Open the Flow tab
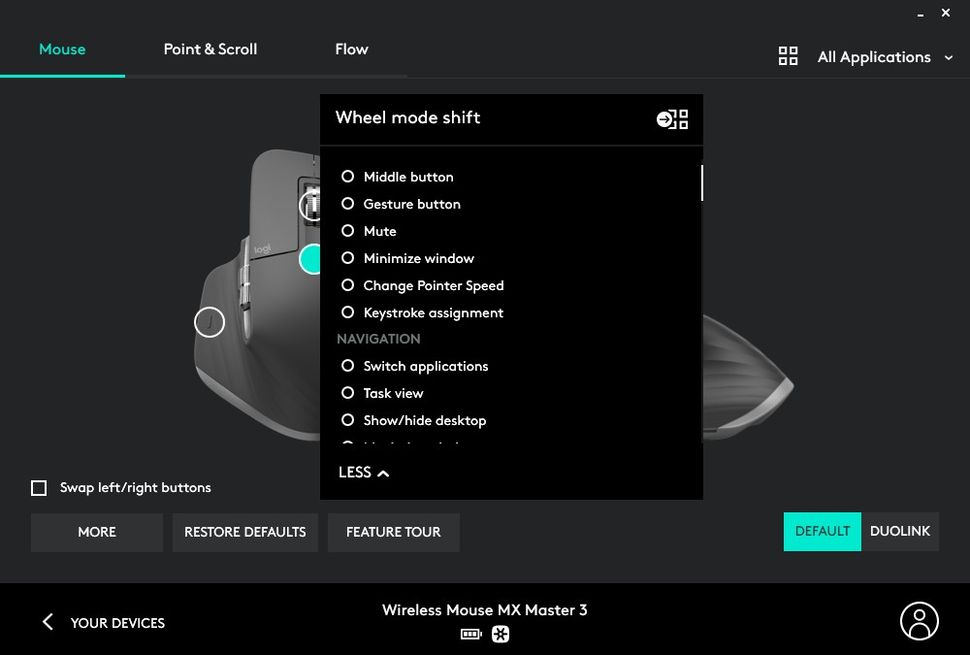This screenshot has height=655, width=970. pos(351,48)
